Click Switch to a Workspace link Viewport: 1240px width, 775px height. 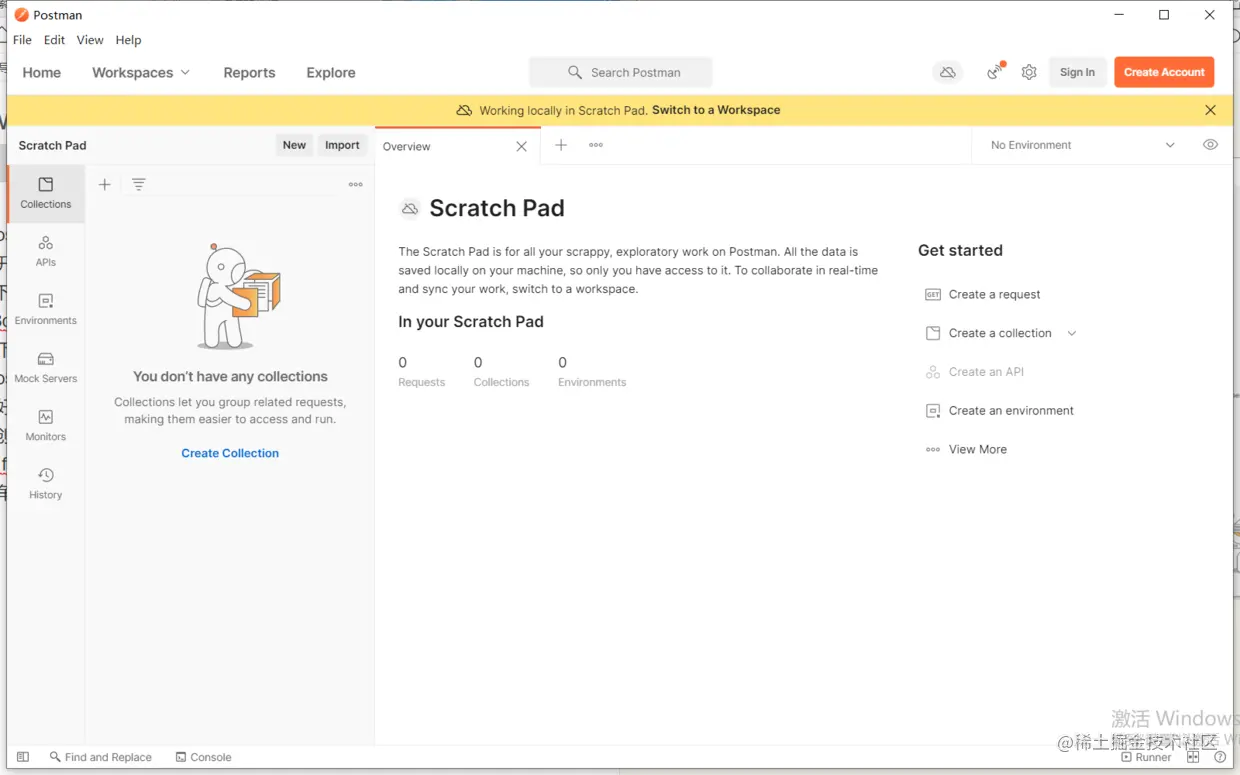pyautogui.click(x=716, y=110)
